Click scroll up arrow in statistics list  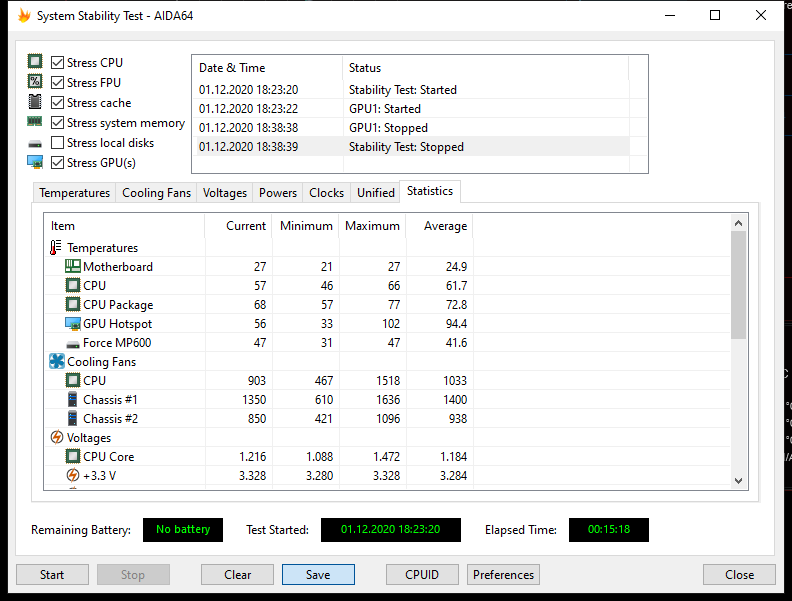[738, 223]
